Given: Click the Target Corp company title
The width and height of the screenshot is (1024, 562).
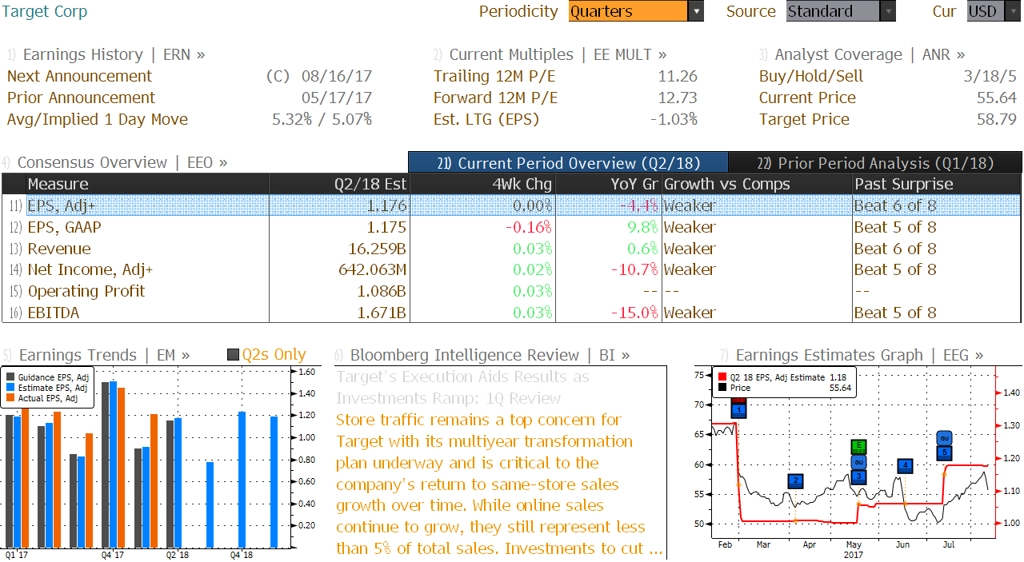Looking at the screenshot, I should 44,11.
